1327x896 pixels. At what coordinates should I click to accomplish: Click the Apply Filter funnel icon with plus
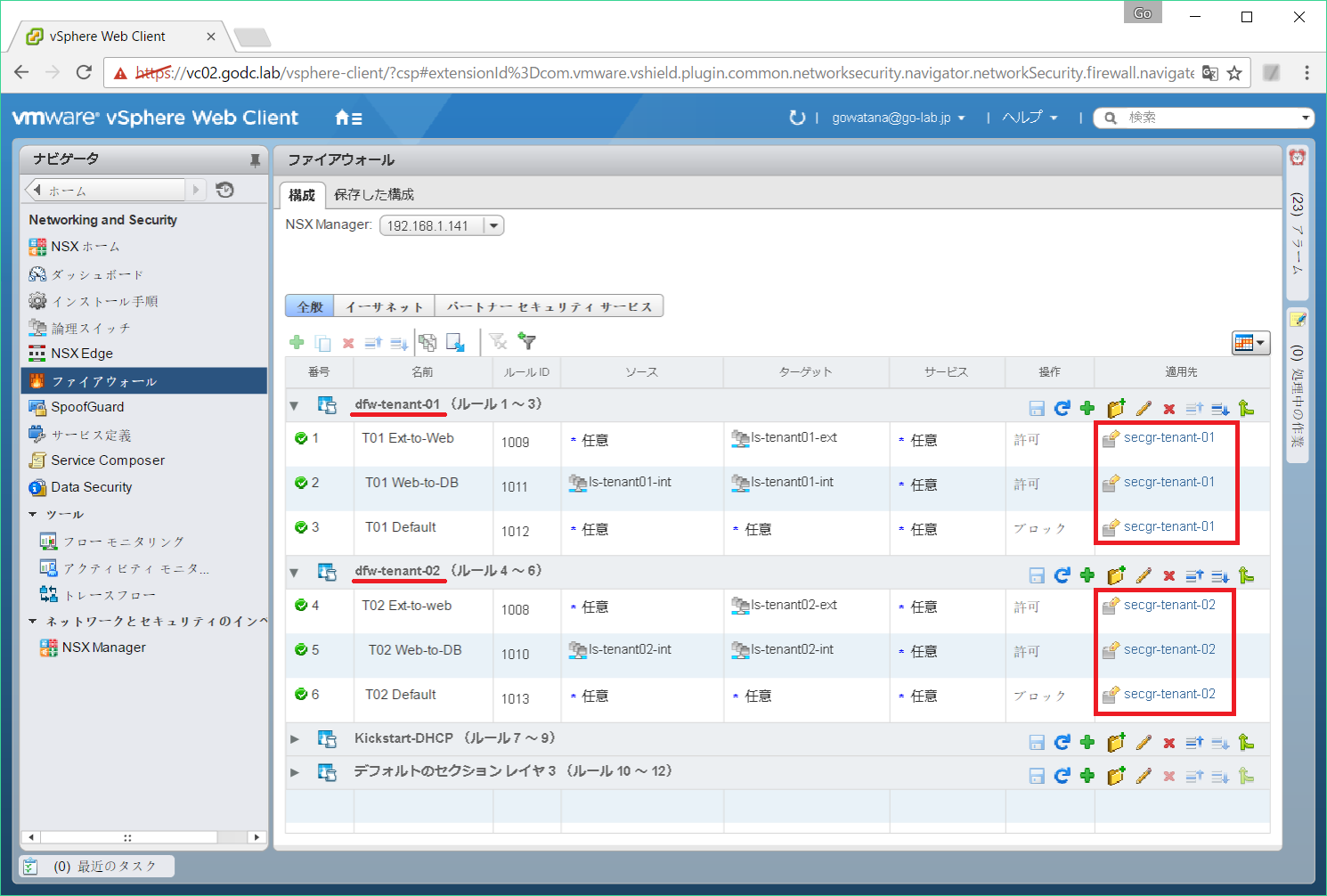click(x=527, y=341)
